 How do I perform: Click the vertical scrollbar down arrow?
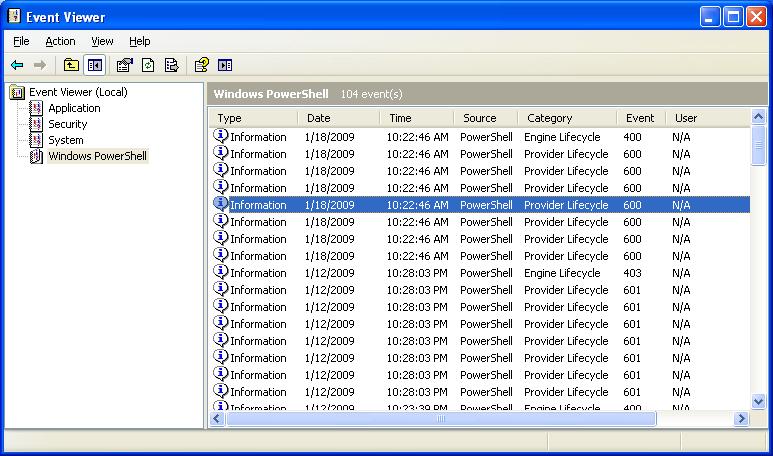pyautogui.click(x=759, y=401)
